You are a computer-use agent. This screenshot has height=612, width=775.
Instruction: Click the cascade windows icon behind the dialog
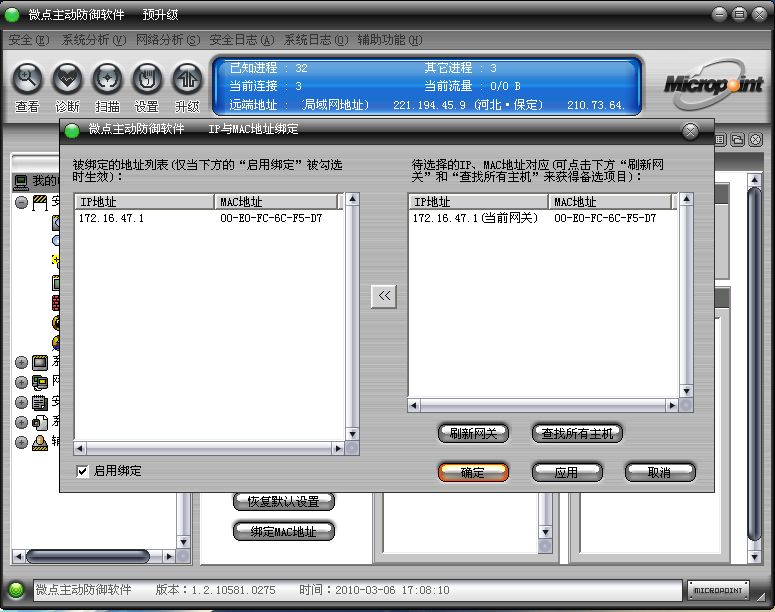(737, 140)
